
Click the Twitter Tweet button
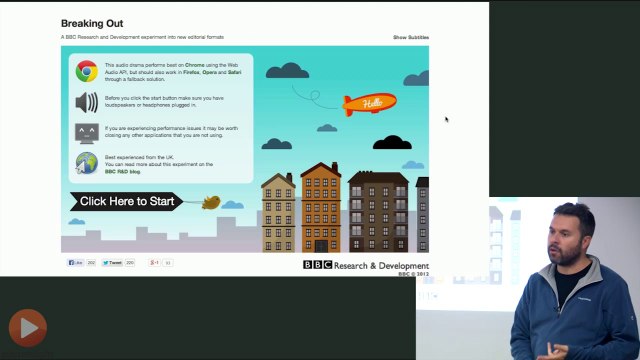(112, 263)
